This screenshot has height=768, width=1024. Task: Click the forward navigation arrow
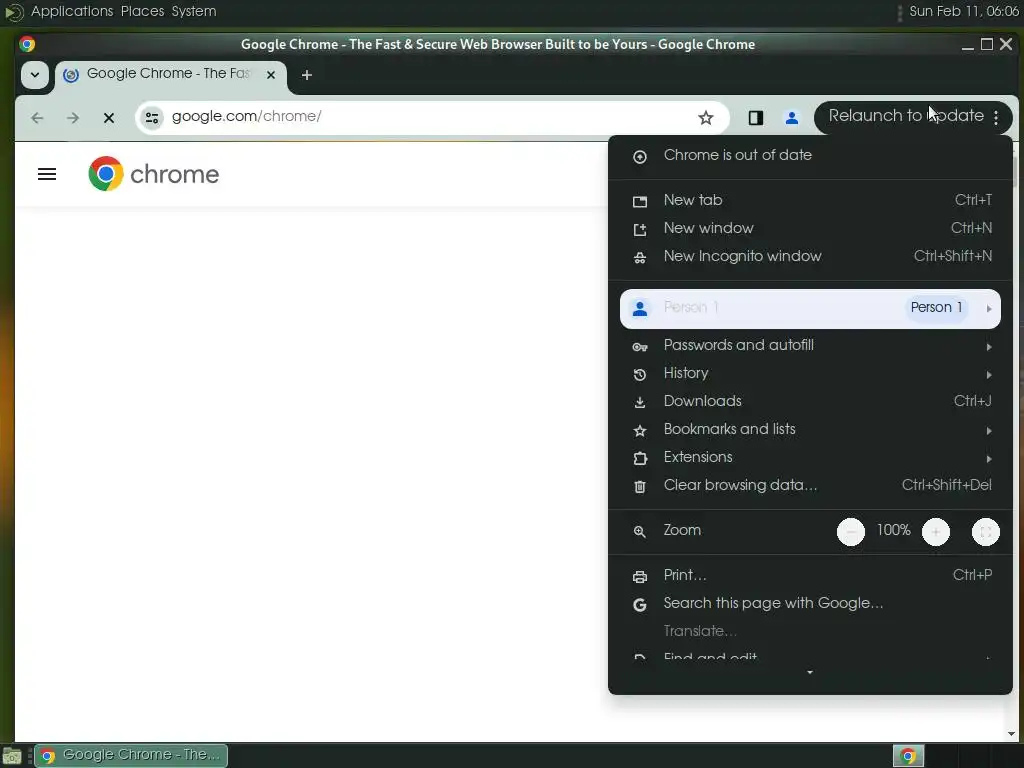[73, 118]
